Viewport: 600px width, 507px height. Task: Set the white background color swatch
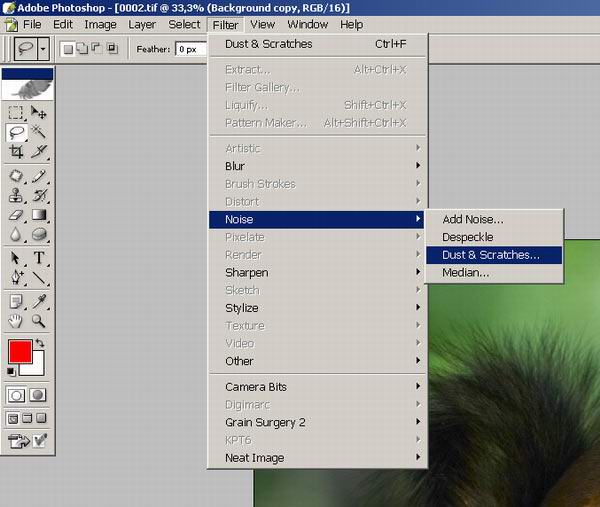(x=37, y=367)
